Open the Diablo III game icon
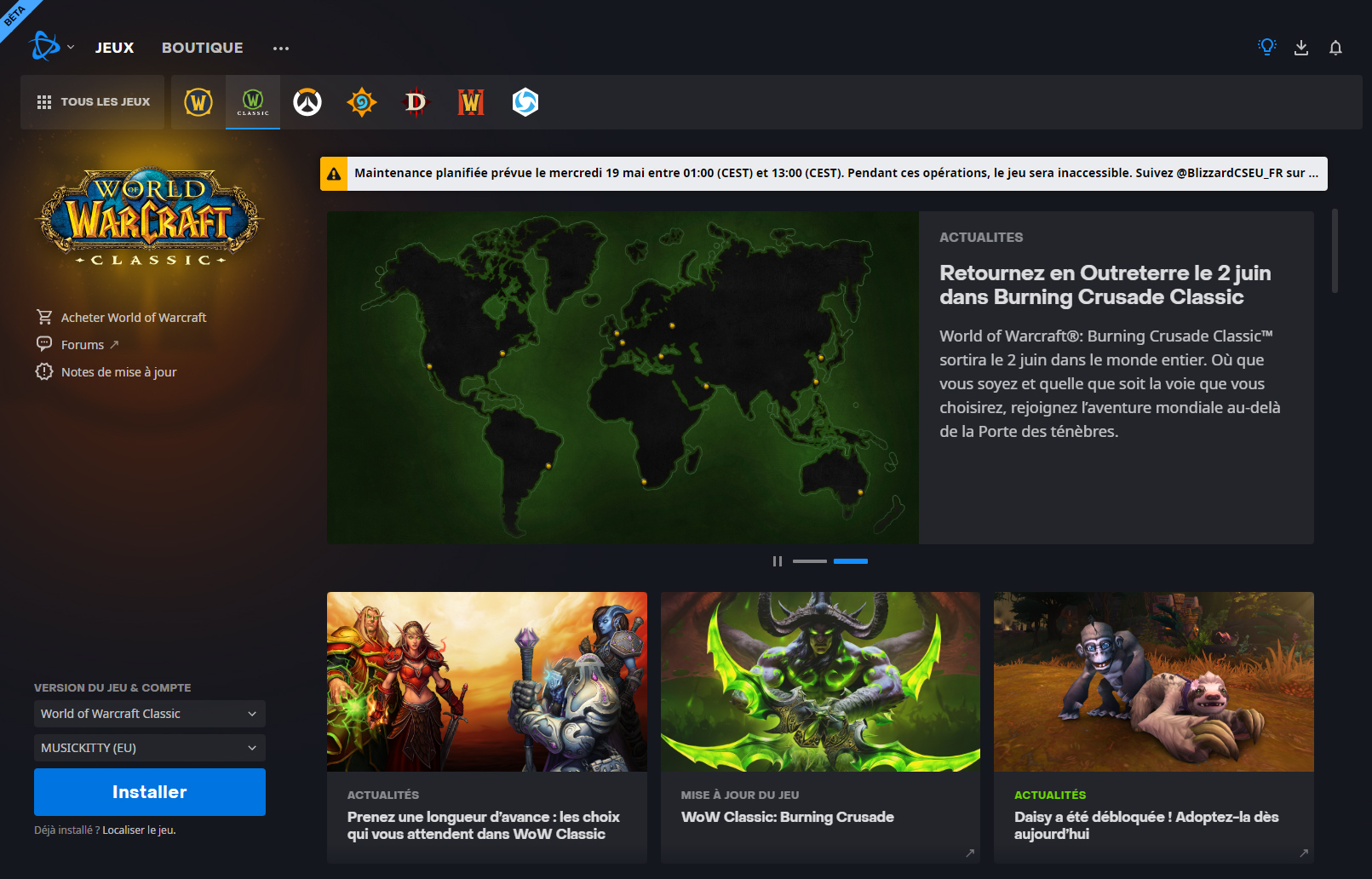Viewport: 1372px width, 879px height. 416,102
